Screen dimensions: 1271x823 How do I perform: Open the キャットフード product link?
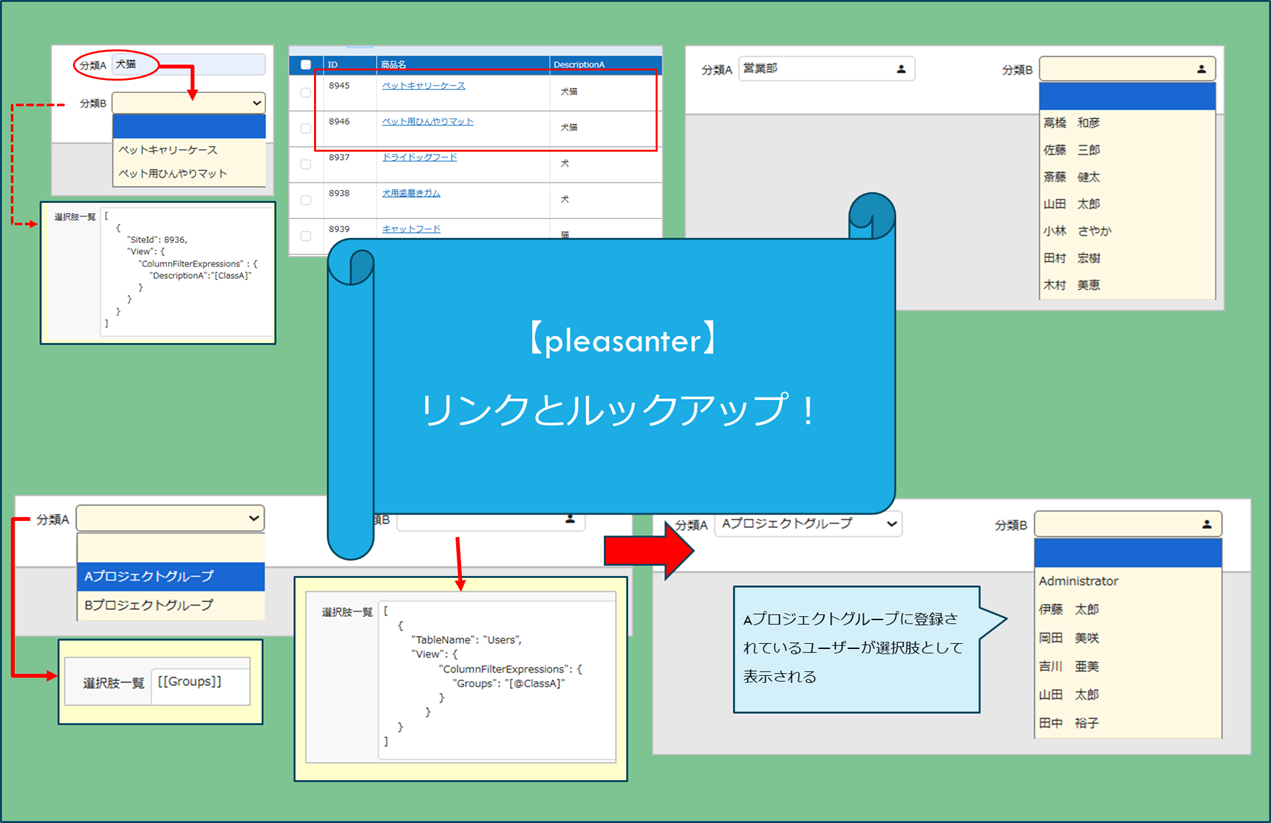(411, 229)
